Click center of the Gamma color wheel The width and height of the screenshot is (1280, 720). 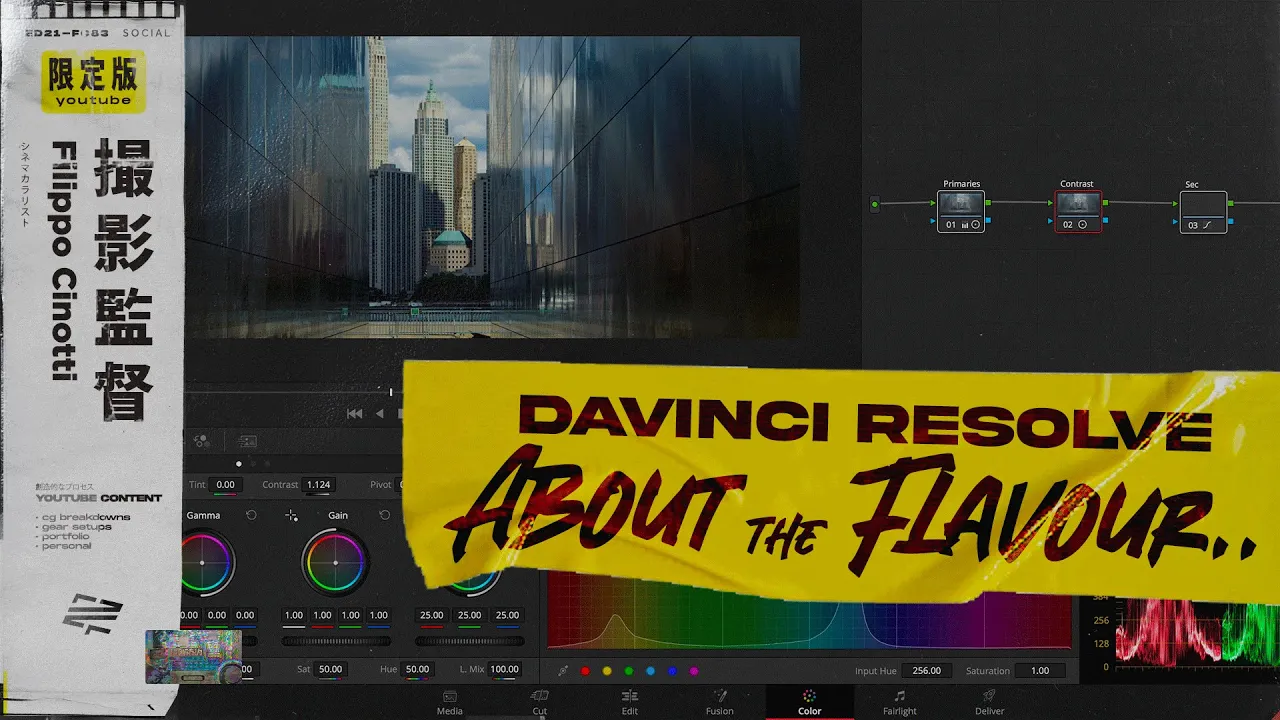[x=202, y=563]
